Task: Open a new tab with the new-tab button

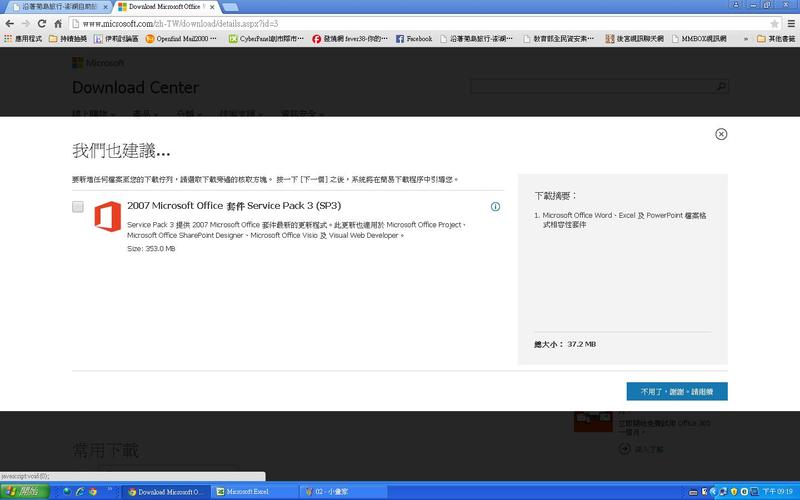Action: click(230, 7)
